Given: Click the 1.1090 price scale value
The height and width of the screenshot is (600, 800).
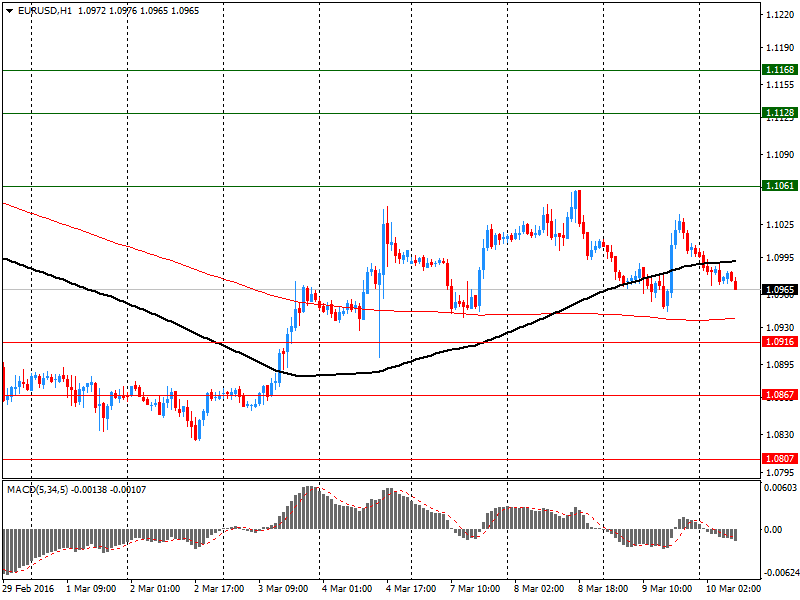Looking at the screenshot, I should click(x=780, y=155).
